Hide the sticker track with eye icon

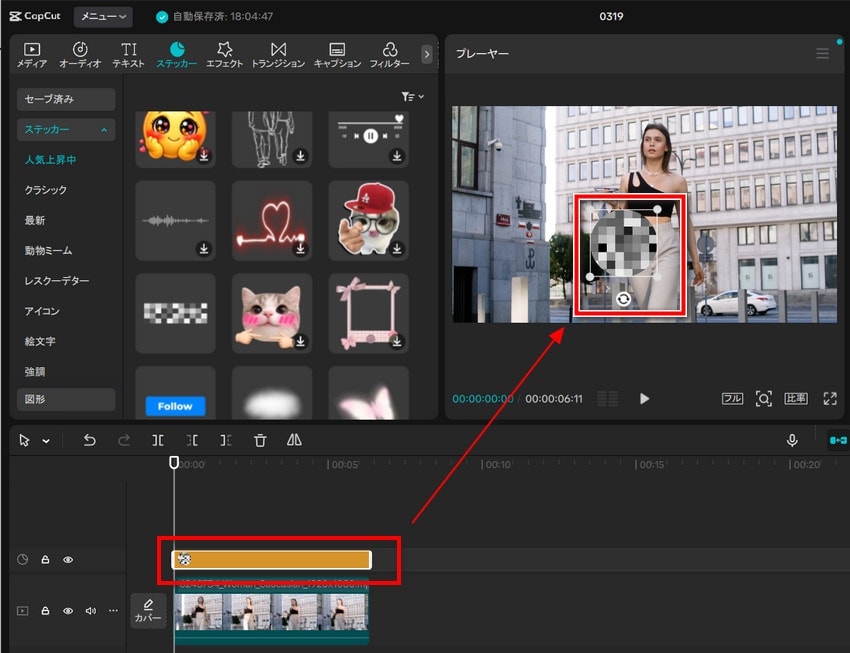(68, 560)
